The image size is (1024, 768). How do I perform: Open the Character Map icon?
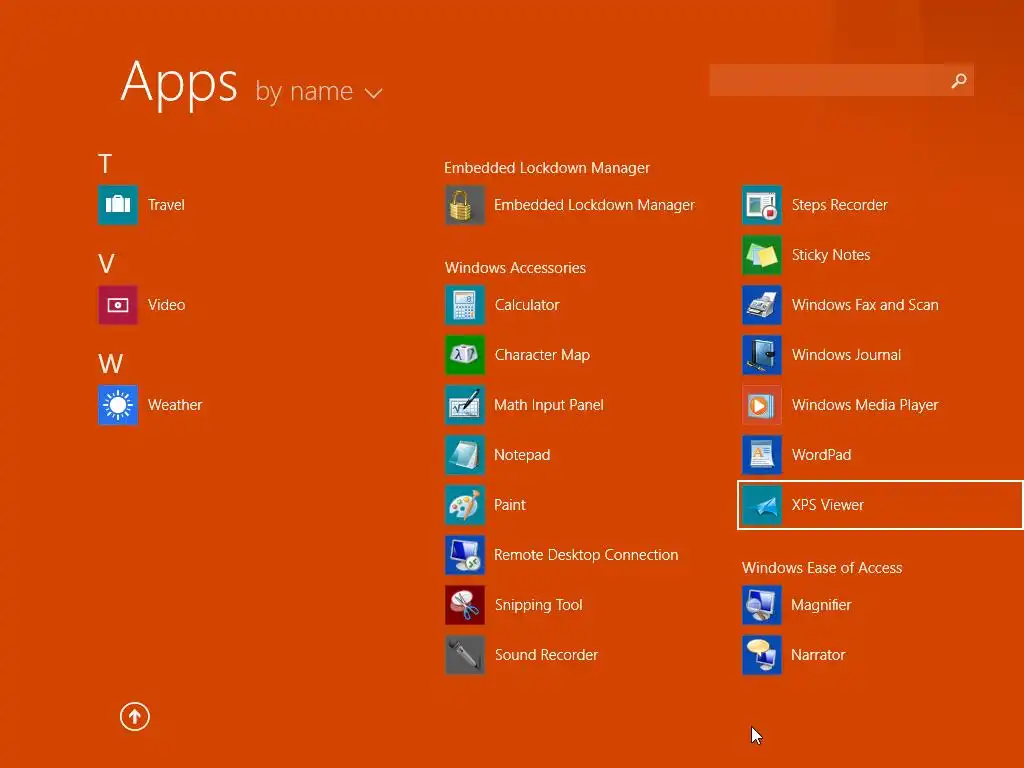[464, 355]
